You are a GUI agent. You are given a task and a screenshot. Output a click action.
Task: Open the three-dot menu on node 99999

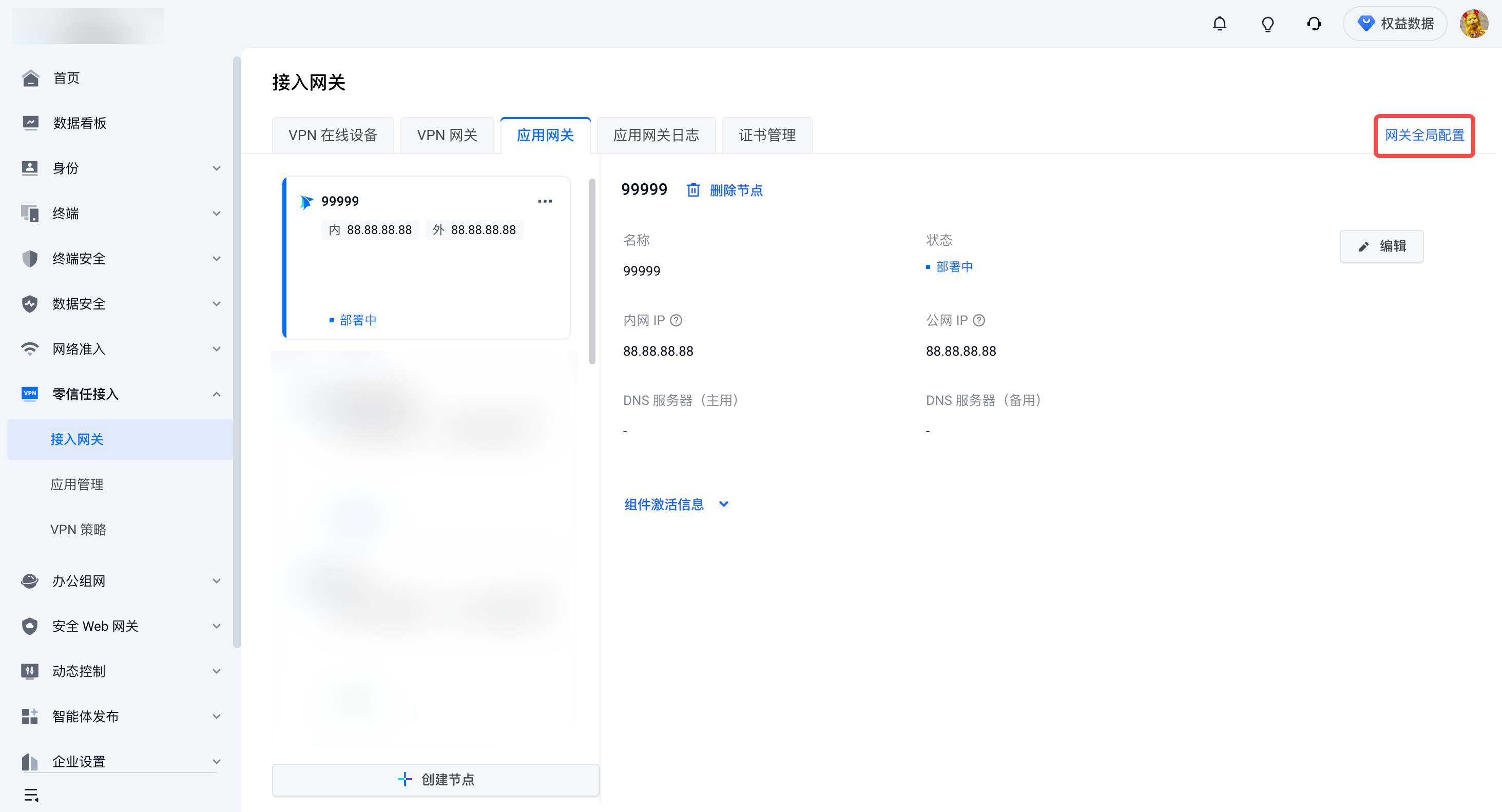click(x=545, y=201)
